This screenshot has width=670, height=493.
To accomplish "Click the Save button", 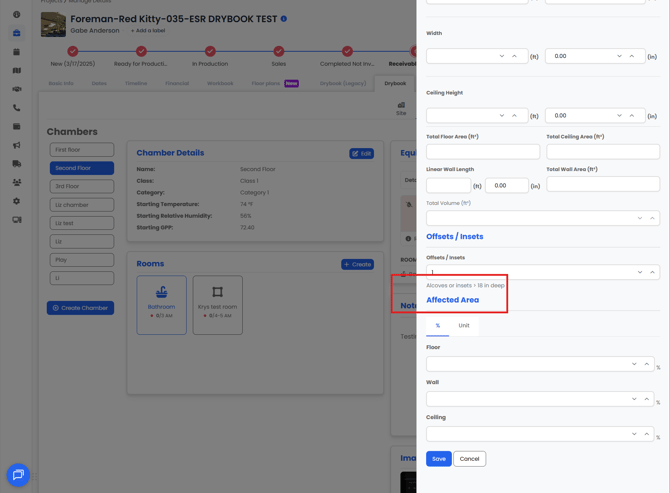I will (439, 459).
